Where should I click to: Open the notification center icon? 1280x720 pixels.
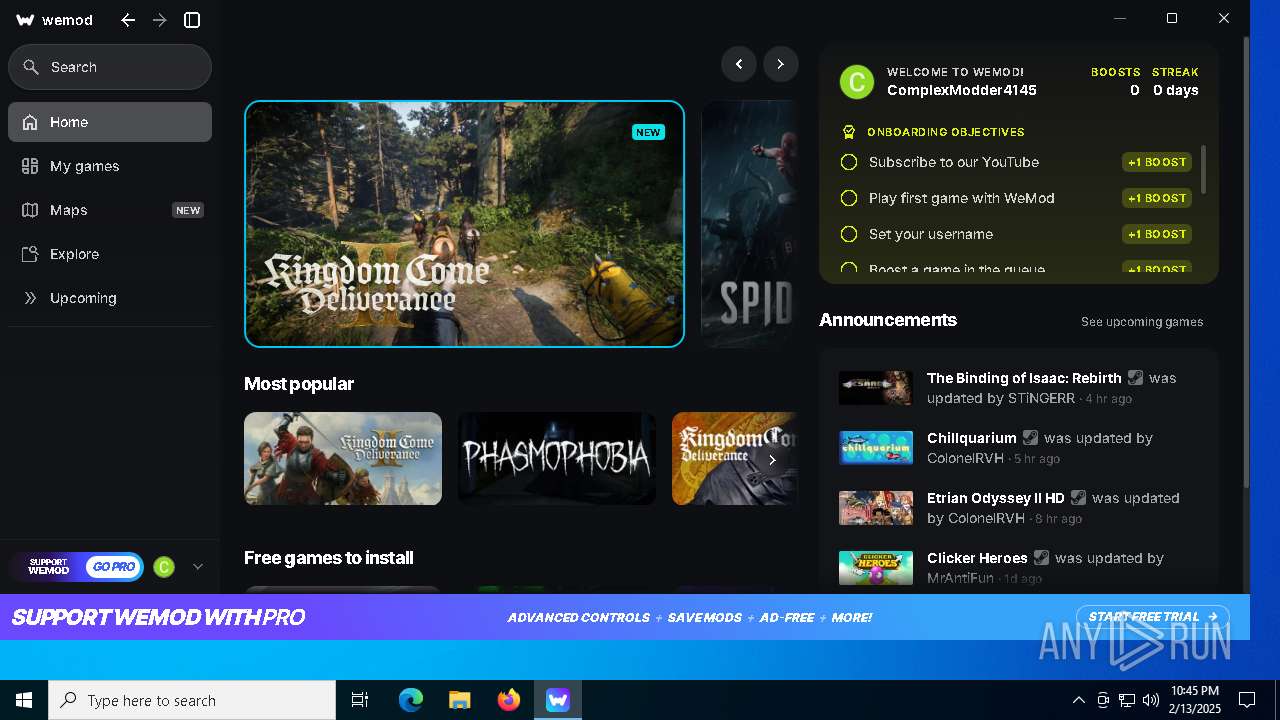(1247, 700)
